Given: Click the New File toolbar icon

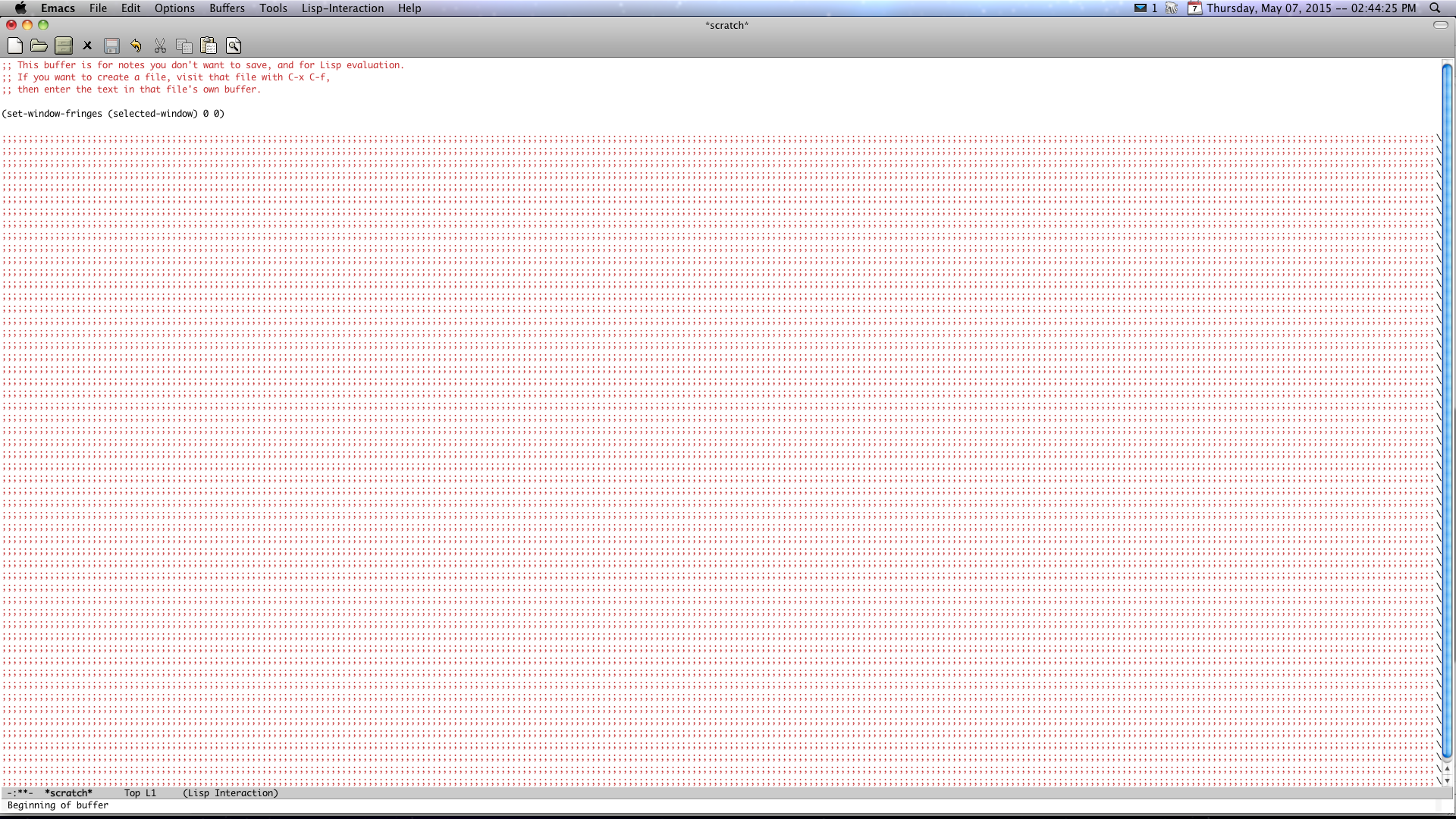Looking at the screenshot, I should (14, 46).
